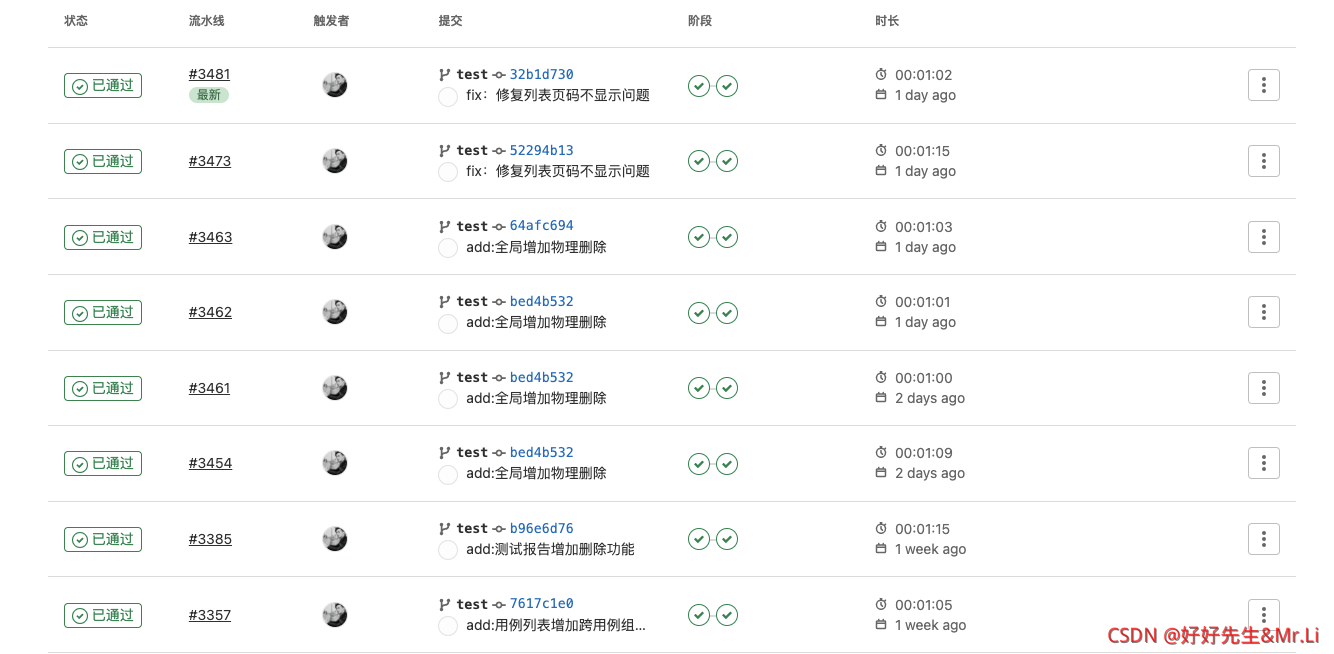1334x654 pixels.
Task: Open the three-dot actions menu for pipeline #3463
Action: [x=1264, y=237]
